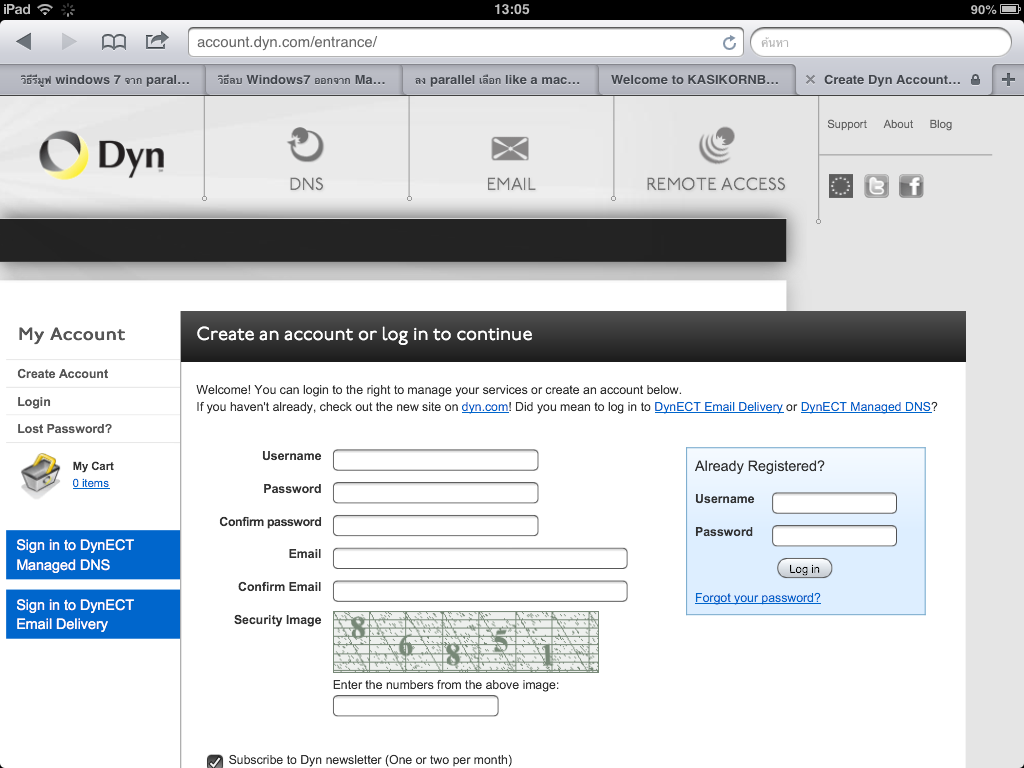Click Lost Password? in sidebar
This screenshot has width=1024, height=768.
[65, 428]
